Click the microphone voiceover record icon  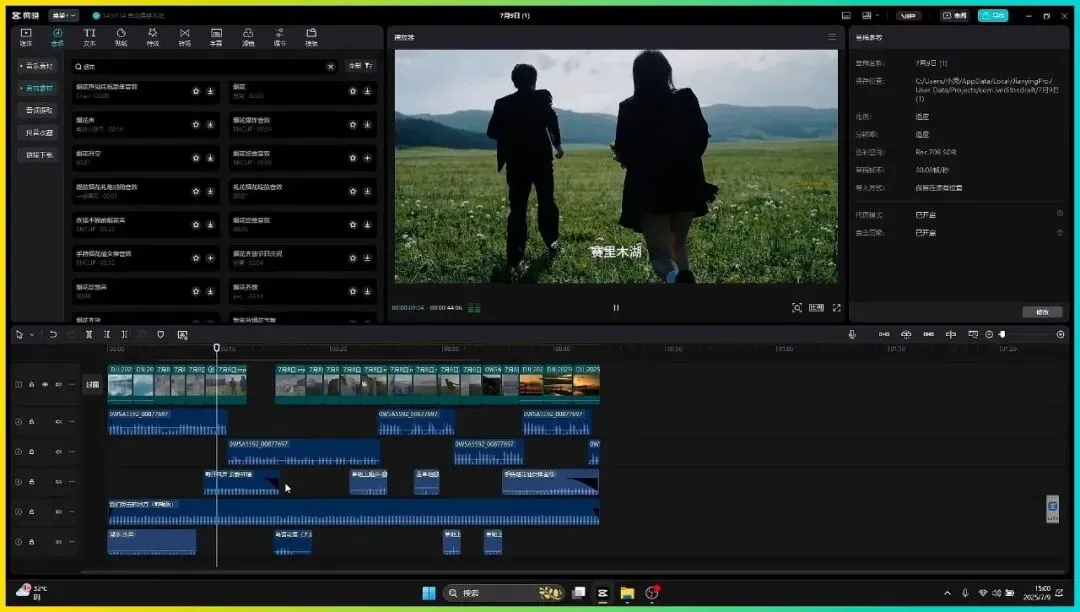click(x=852, y=334)
